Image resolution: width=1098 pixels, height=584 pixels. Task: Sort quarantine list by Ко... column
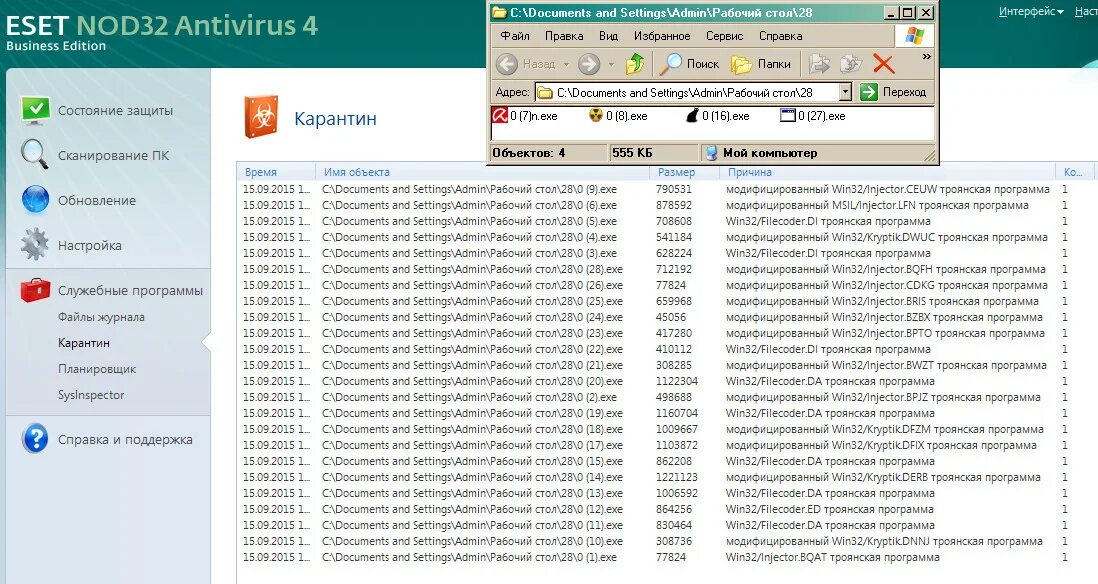click(x=1073, y=172)
